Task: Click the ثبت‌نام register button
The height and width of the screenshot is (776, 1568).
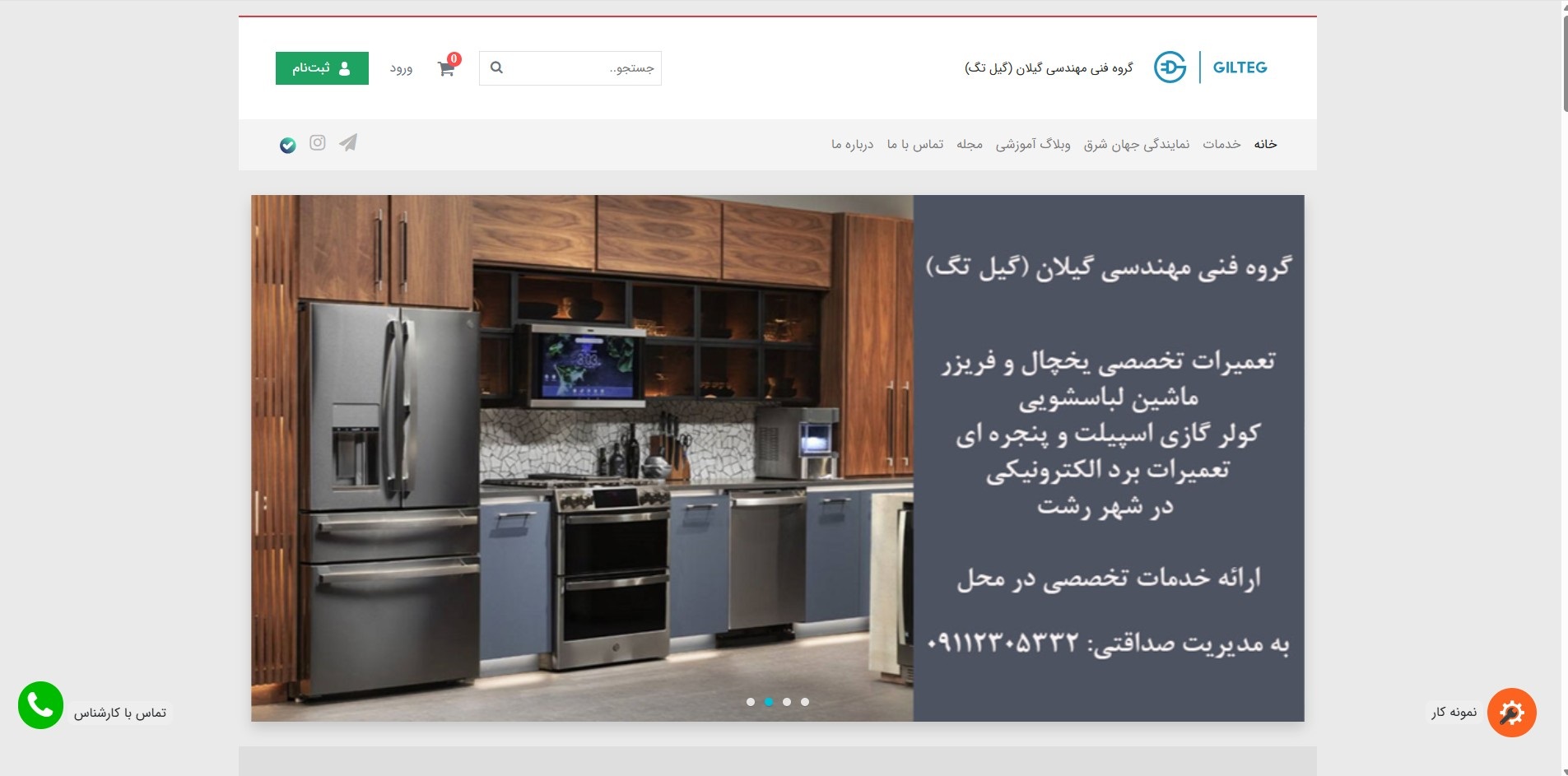Action: (322, 68)
